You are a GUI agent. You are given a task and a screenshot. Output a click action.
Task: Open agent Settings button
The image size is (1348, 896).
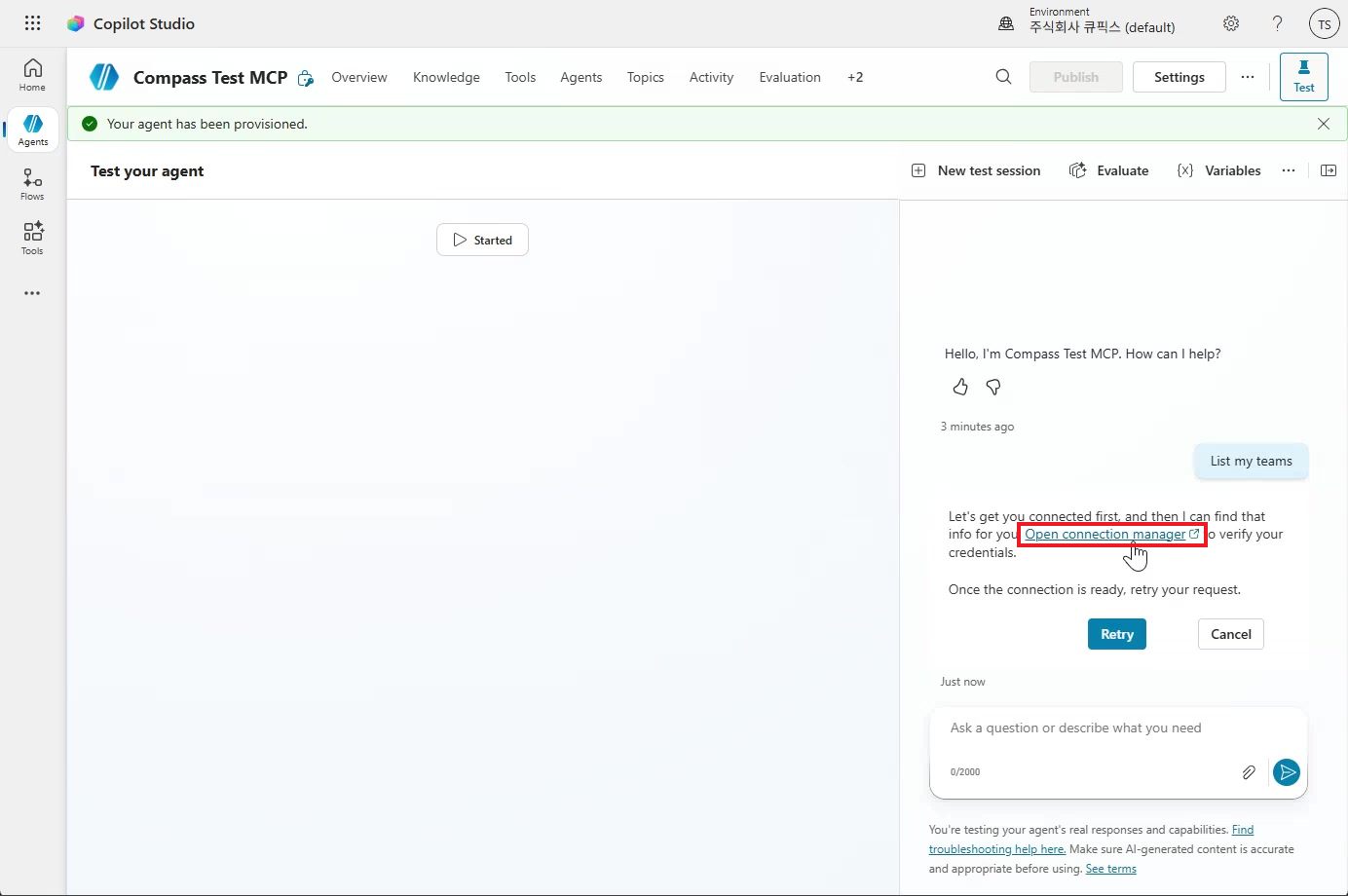click(1179, 77)
